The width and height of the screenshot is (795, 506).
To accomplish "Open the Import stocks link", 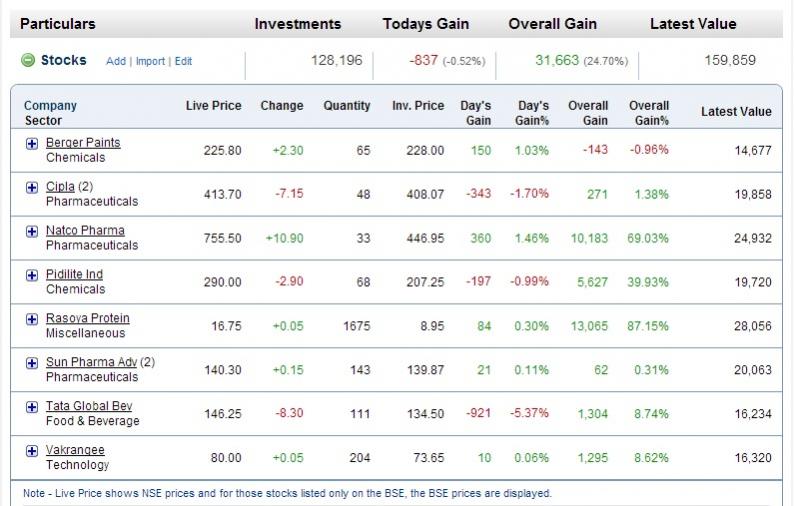I will coord(150,61).
